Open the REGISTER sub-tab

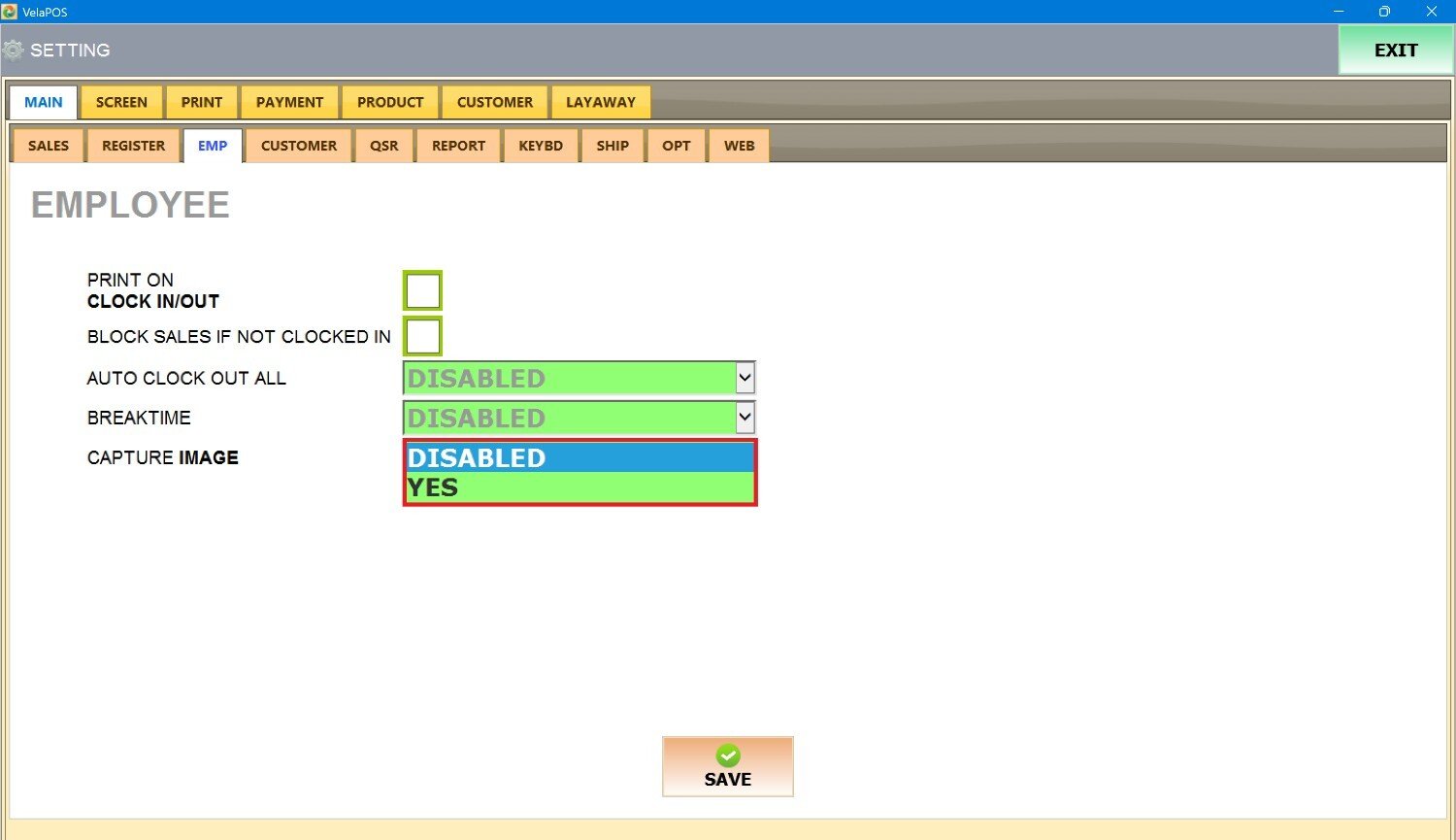click(133, 146)
